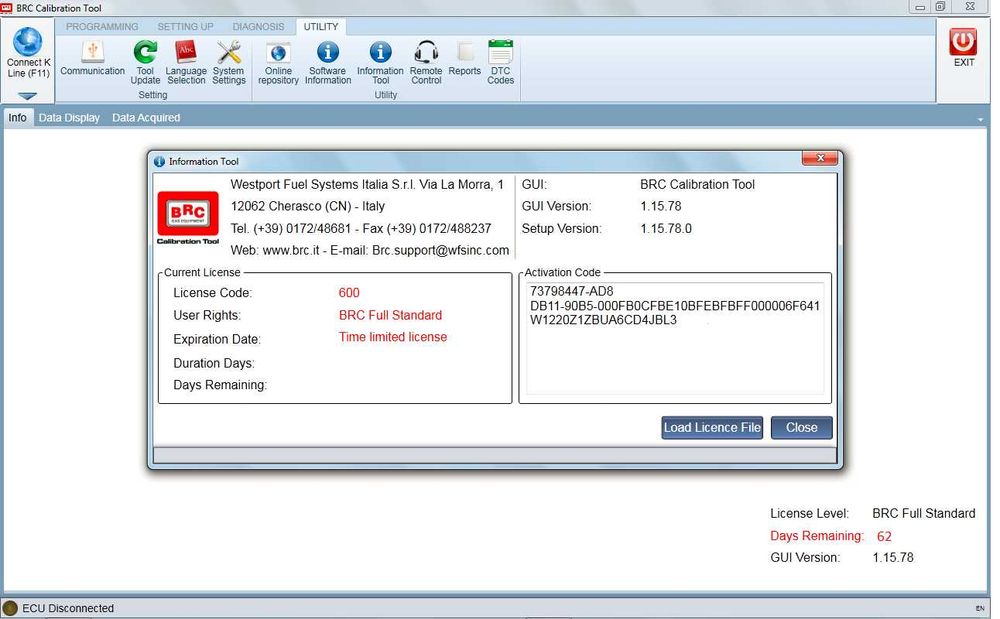Open the Communication settings icon
The width and height of the screenshot is (1000, 619).
coord(92,52)
